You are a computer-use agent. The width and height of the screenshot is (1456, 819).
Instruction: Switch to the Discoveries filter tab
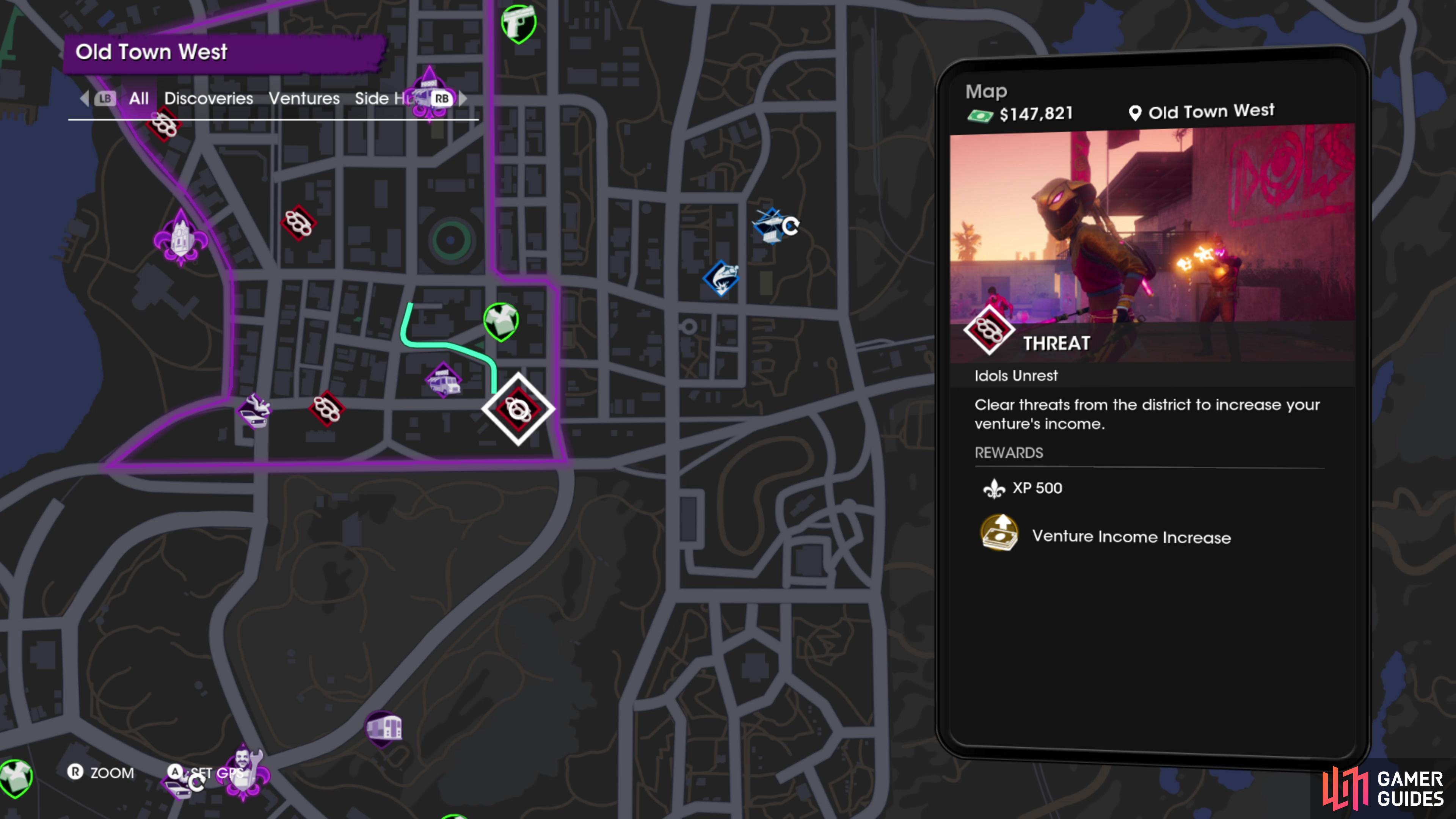(209, 98)
